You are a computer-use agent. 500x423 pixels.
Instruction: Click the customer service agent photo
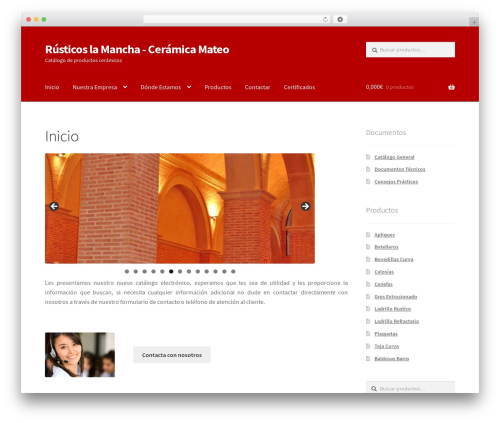(80, 355)
